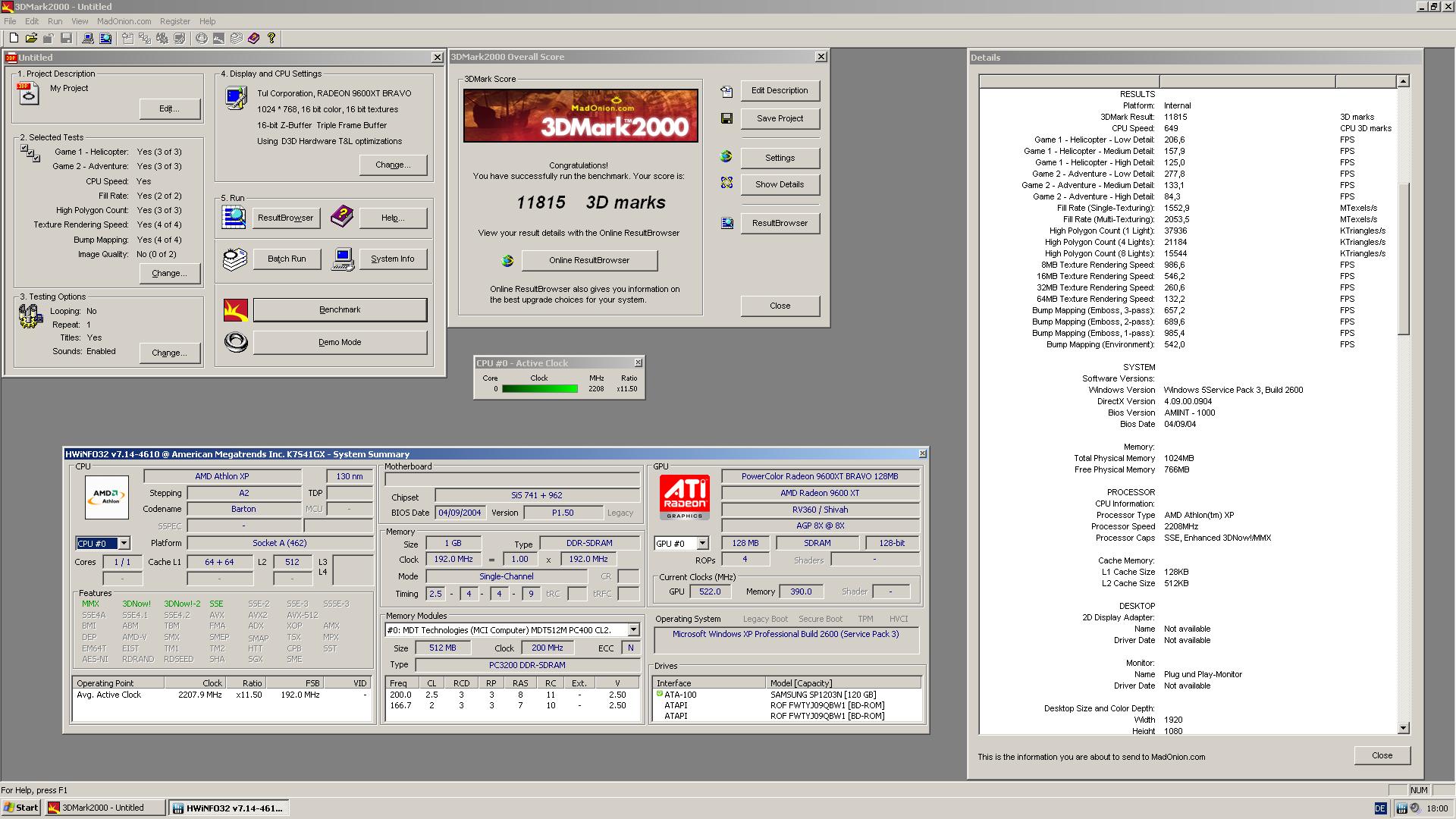
Task: Expand the memory module selection dropdown
Action: point(633,630)
